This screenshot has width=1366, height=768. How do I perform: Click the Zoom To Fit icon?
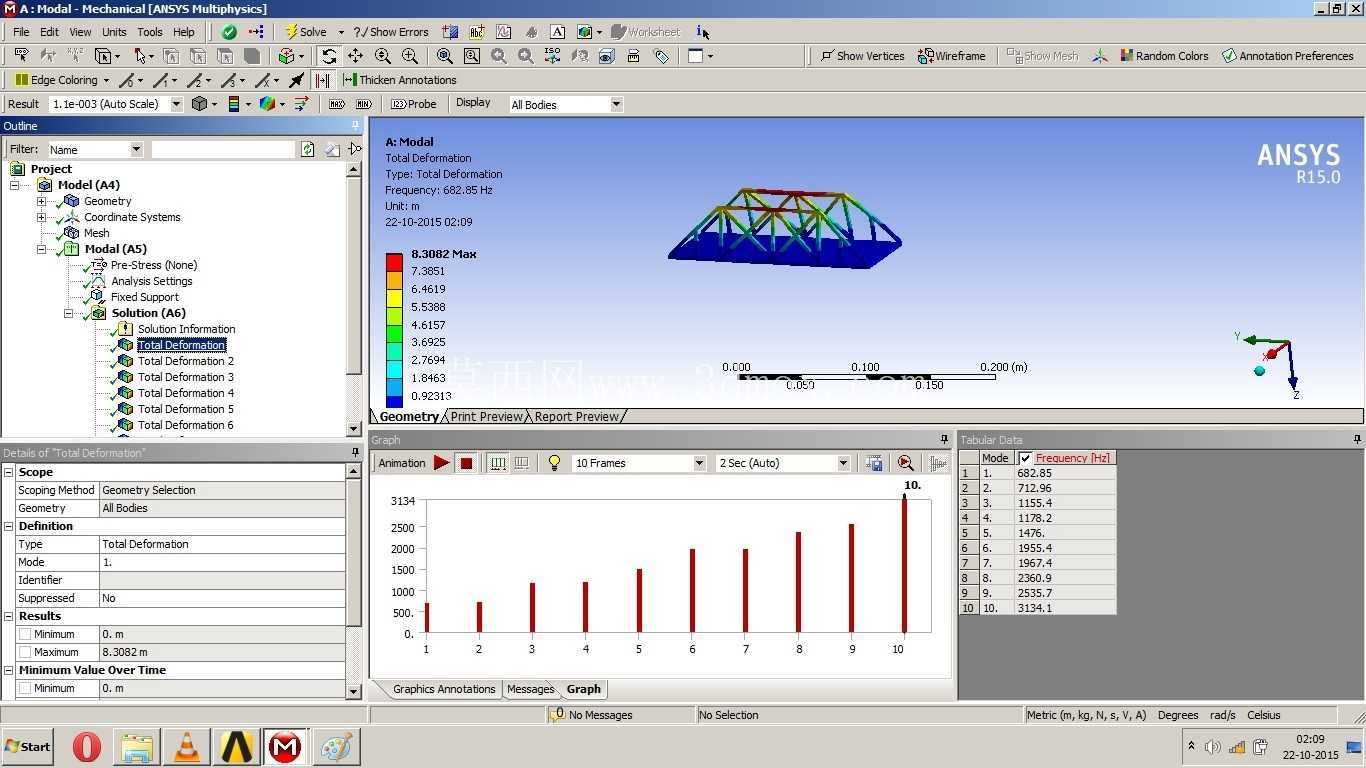click(x=445, y=56)
